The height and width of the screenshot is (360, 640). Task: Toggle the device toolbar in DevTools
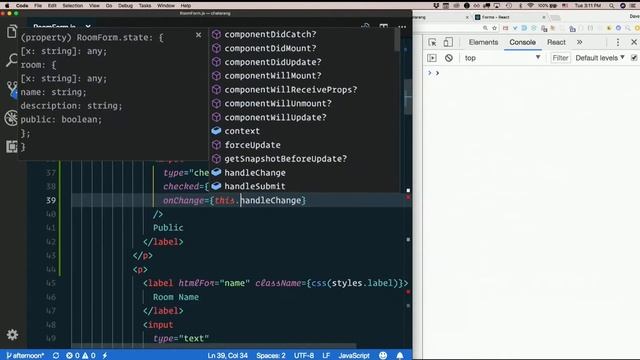coord(448,42)
